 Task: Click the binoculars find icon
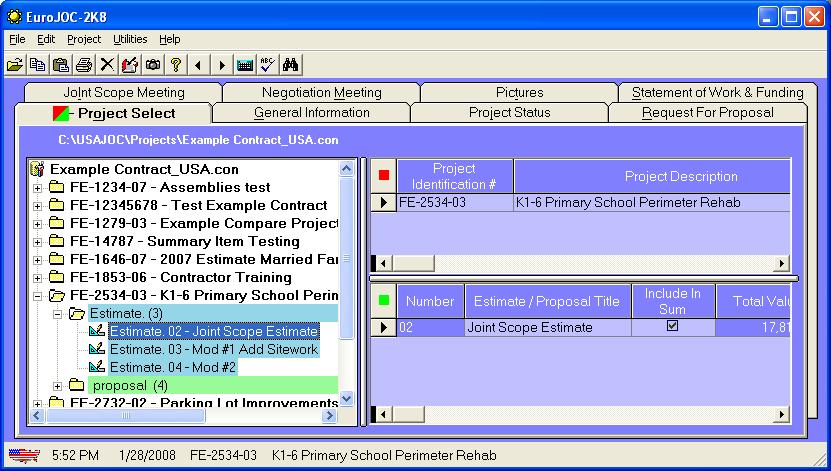[x=291, y=65]
